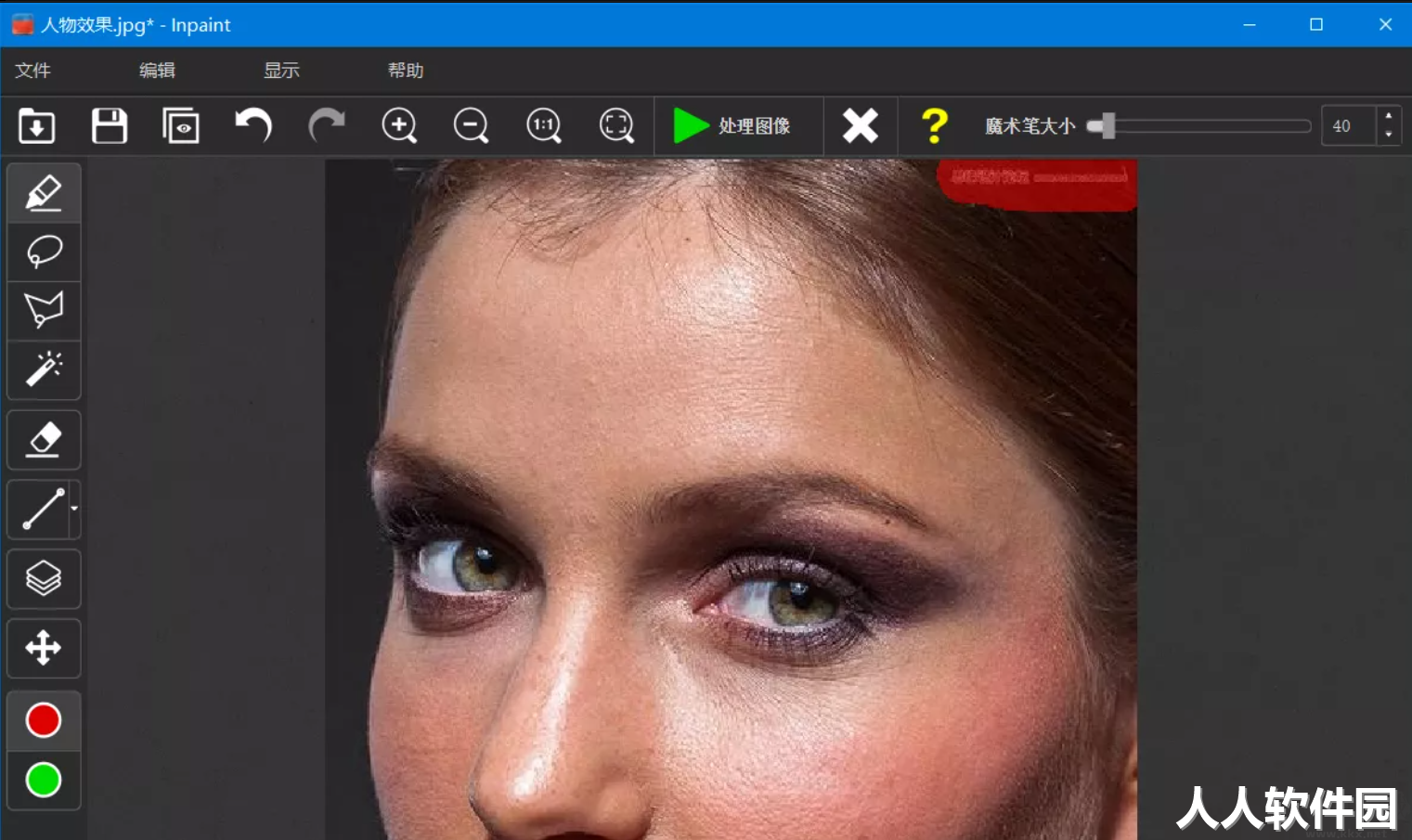Open the 编辑 menu

(x=157, y=71)
